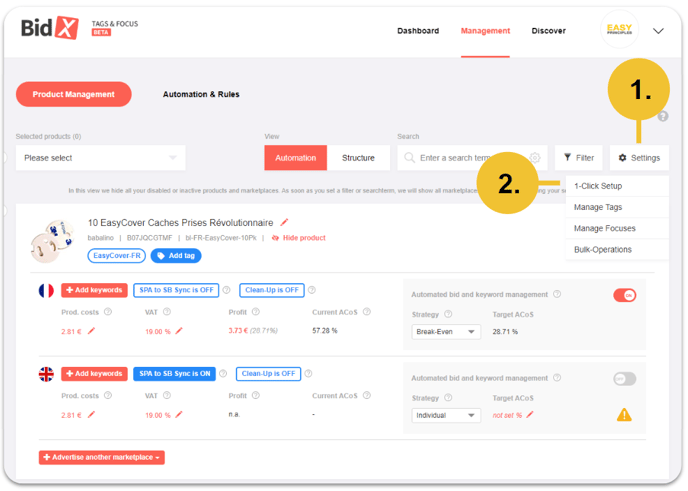
Task: Open UK Current ACoS help icon
Action: click(367, 396)
